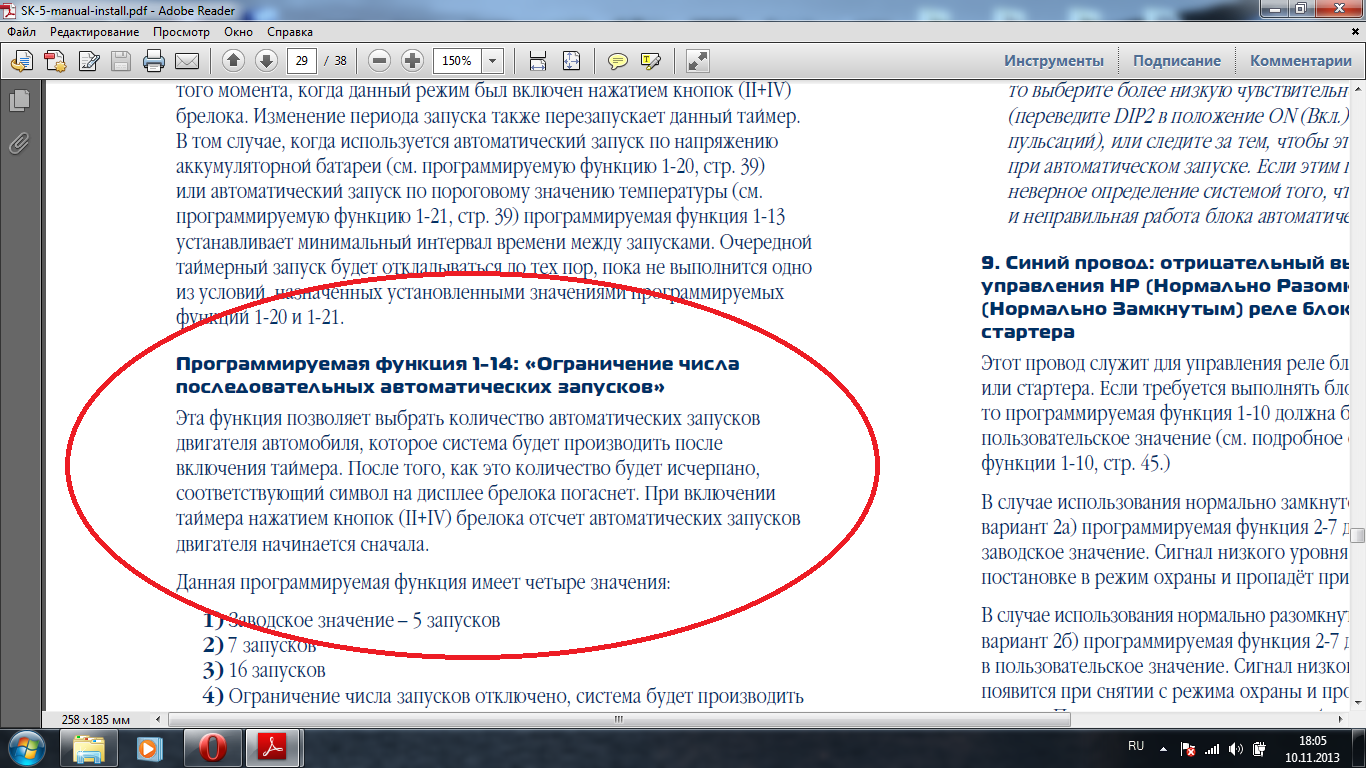Click the Create PDF online icon
The image size is (1366, 768).
(x=55, y=61)
